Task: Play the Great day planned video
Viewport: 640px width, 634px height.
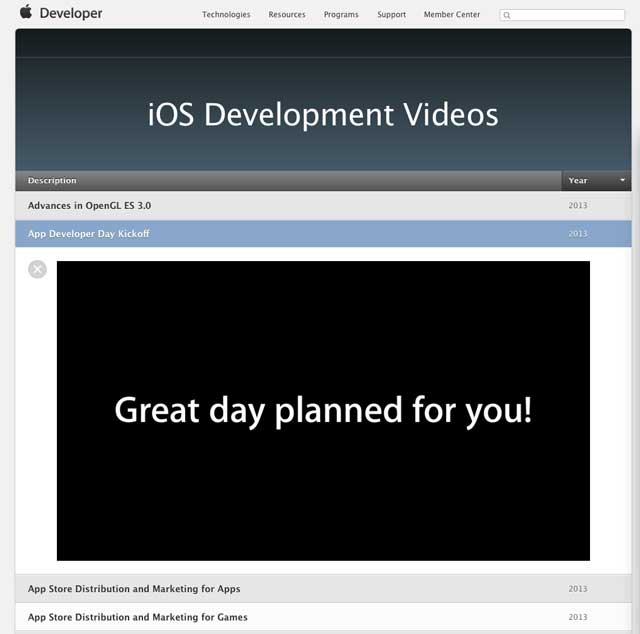Action: [x=323, y=411]
